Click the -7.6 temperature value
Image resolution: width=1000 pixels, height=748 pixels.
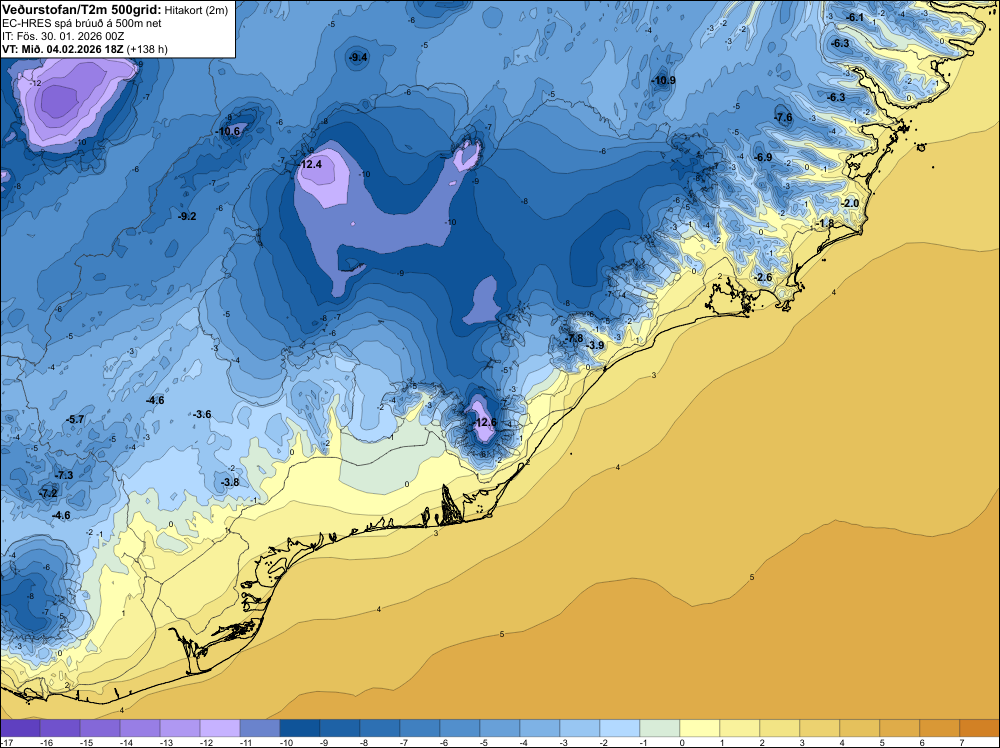(x=783, y=117)
